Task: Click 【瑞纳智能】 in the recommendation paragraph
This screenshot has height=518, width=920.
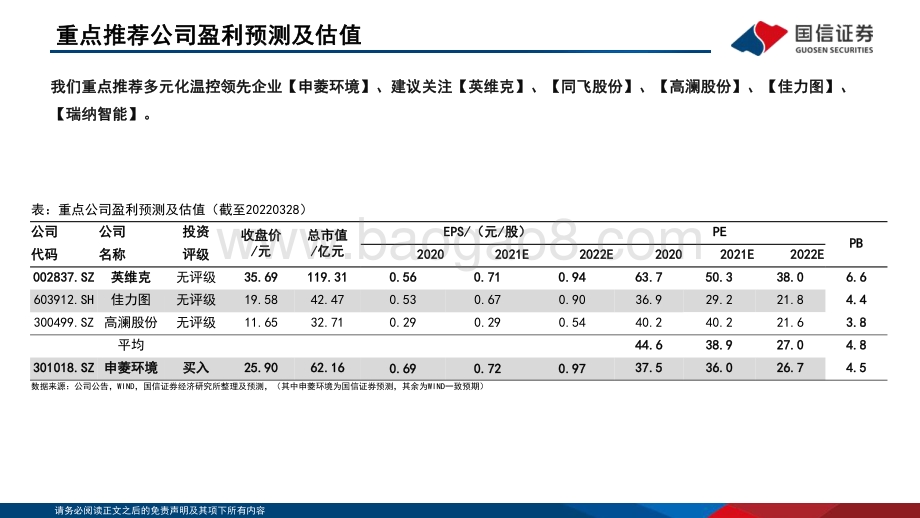Action: point(97,114)
